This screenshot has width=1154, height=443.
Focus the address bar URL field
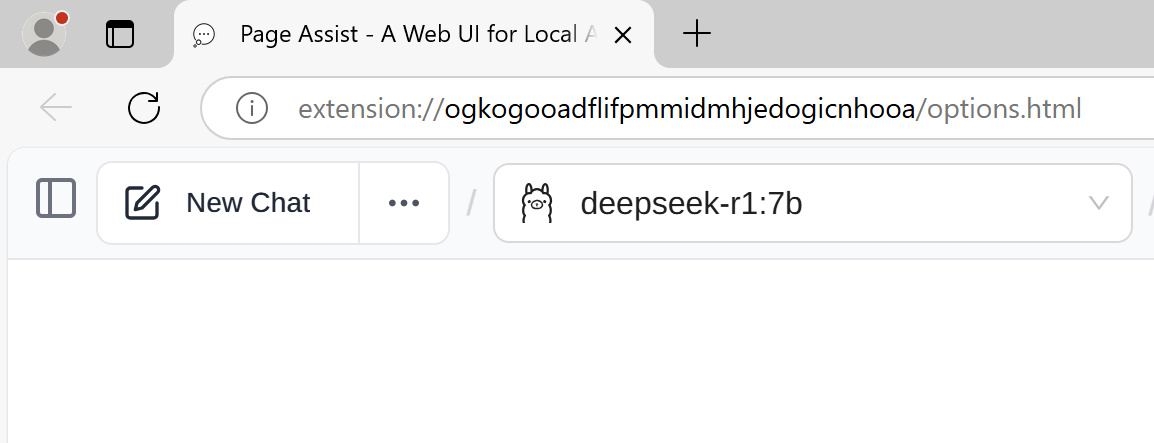[x=690, y=108]
